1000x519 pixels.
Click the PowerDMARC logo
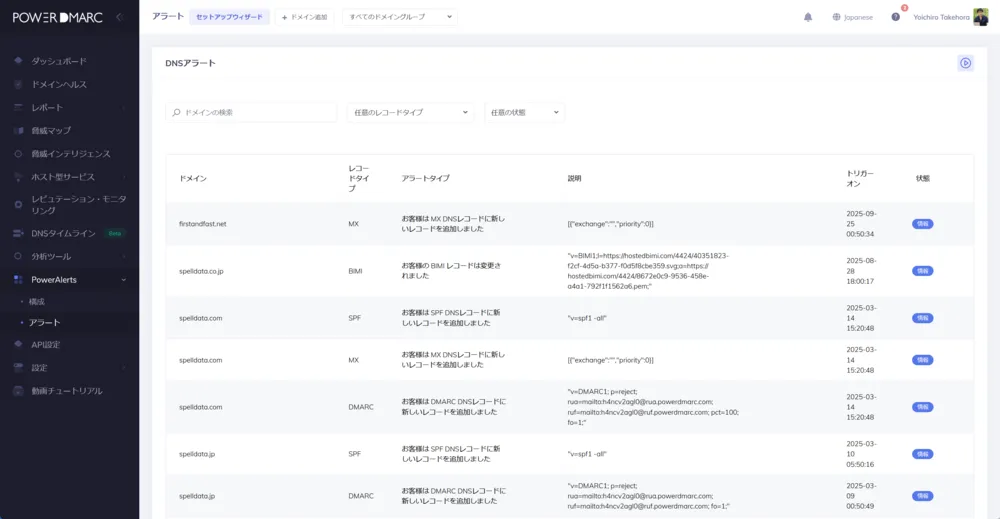[x=57, y=18]
